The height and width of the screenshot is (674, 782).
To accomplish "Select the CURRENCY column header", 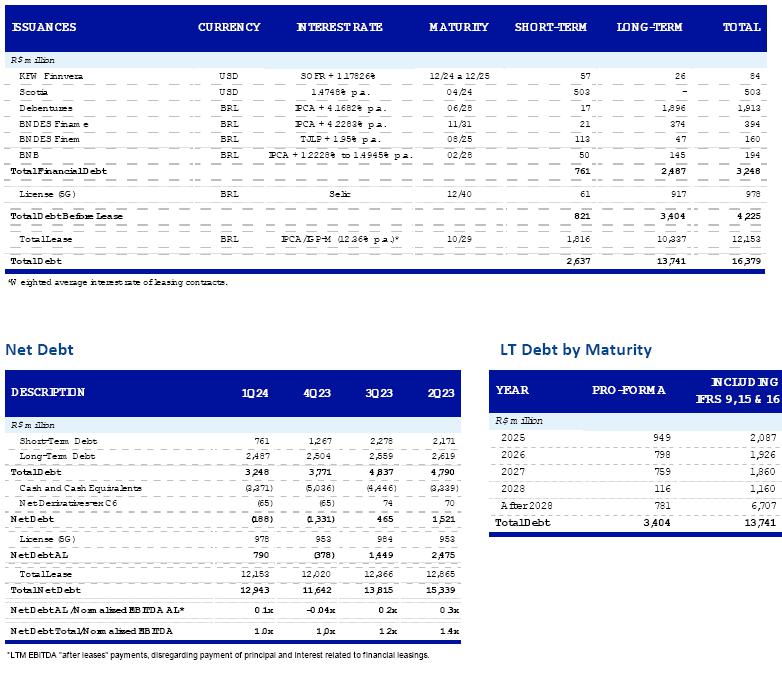I will [x=229, y=27].
